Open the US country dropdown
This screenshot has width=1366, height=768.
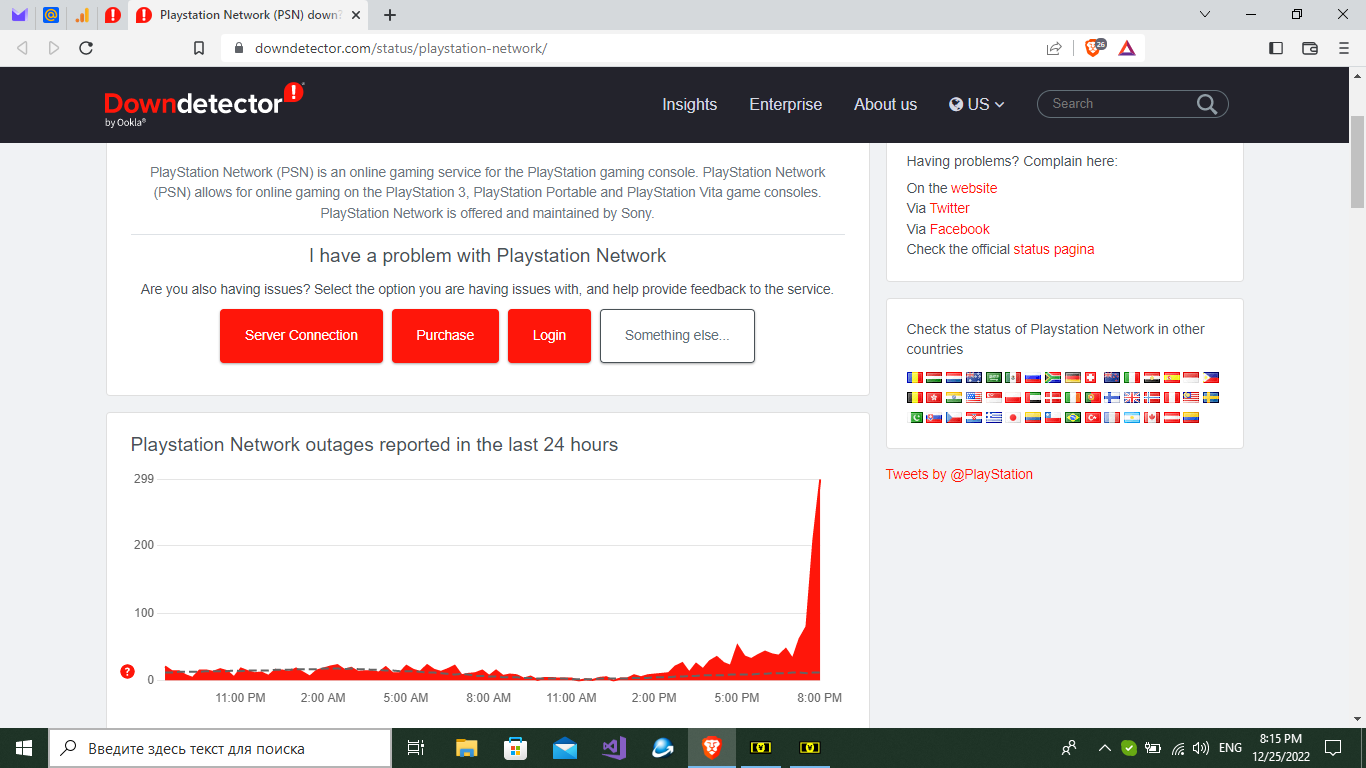(977, 104)
